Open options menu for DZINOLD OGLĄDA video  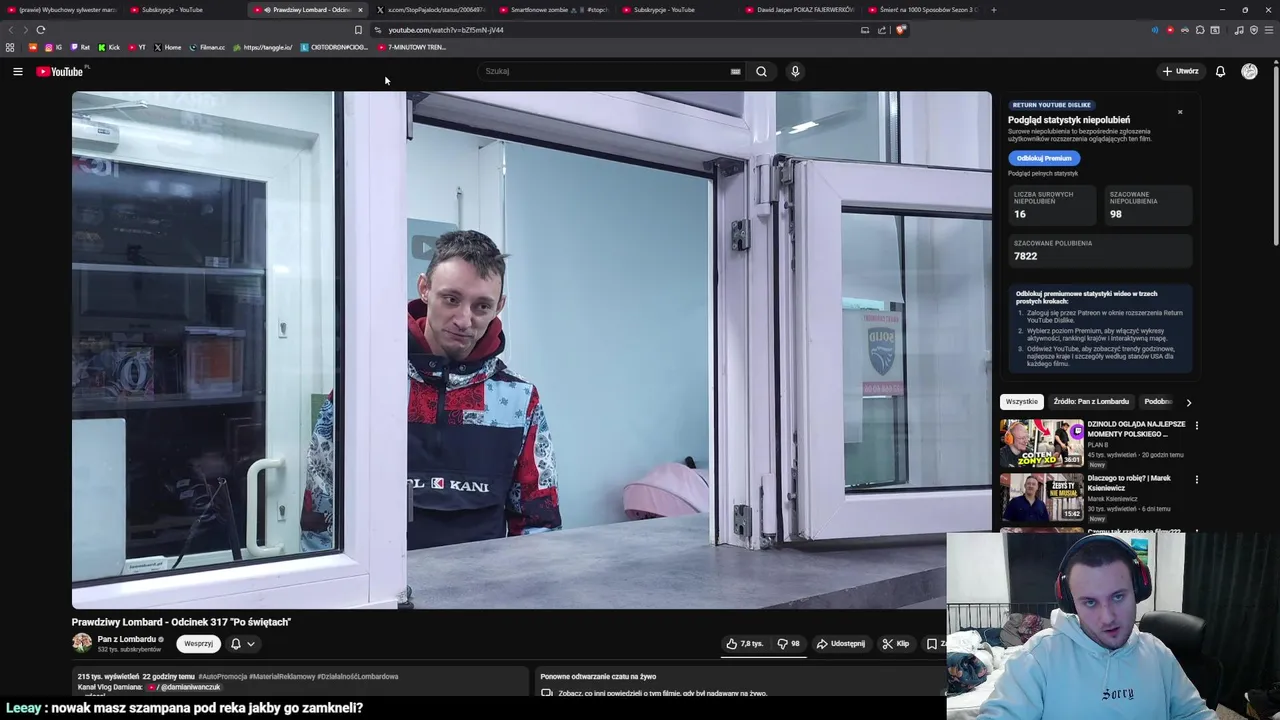pyautogui.click(x=1196, y=425)
